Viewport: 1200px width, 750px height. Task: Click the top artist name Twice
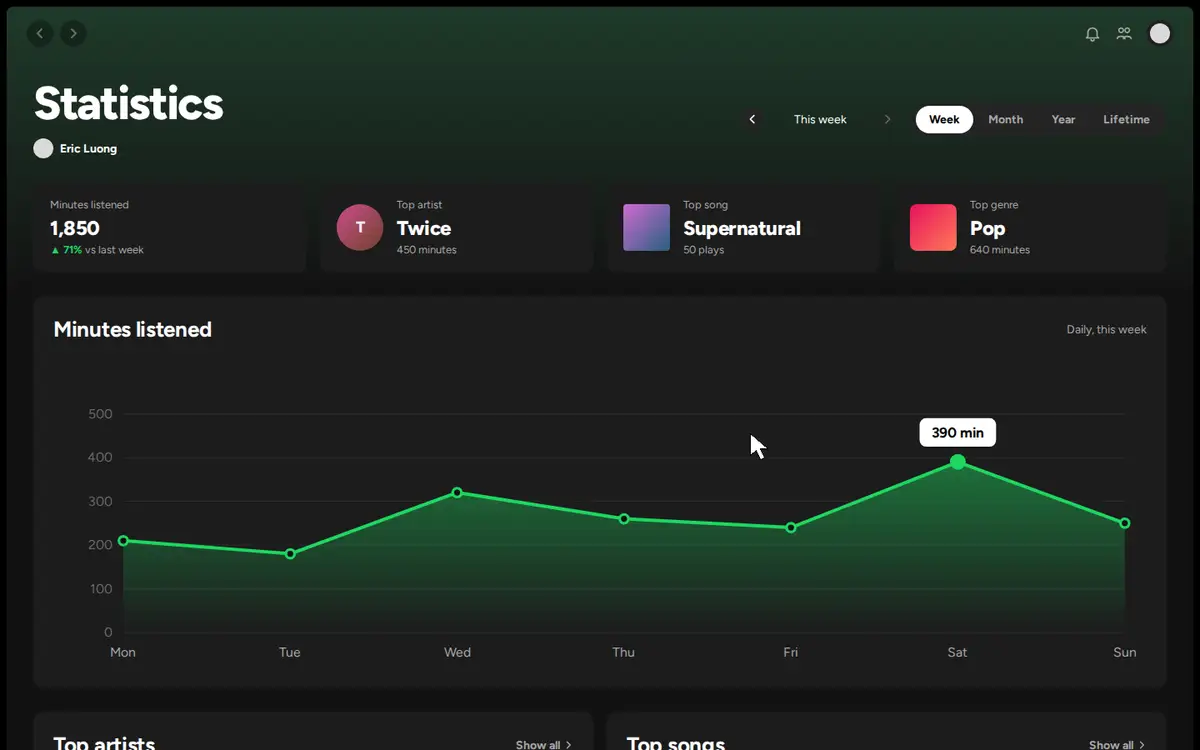point(424,228)
